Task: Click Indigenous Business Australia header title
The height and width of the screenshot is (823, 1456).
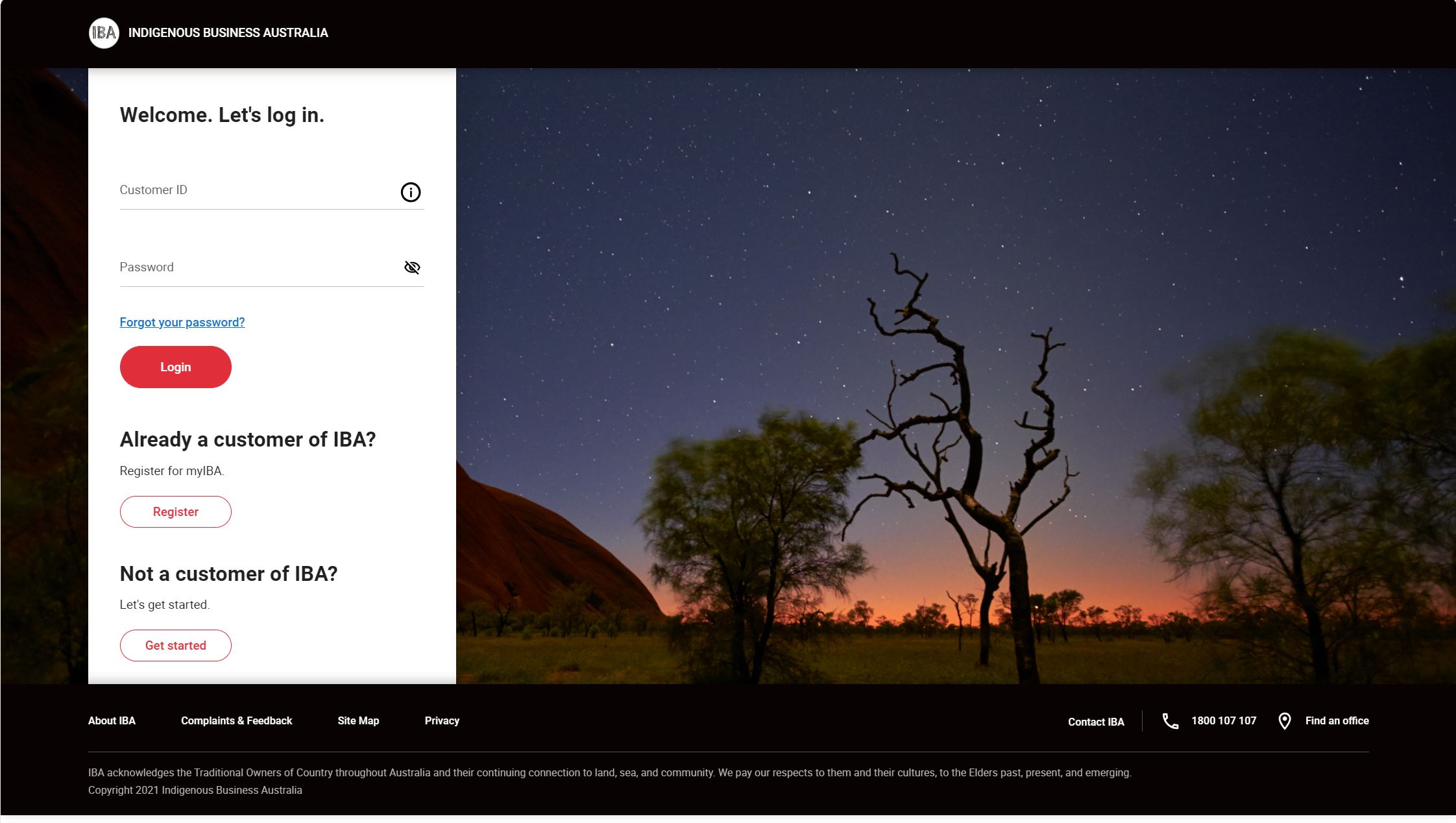Action: [228, 32]
